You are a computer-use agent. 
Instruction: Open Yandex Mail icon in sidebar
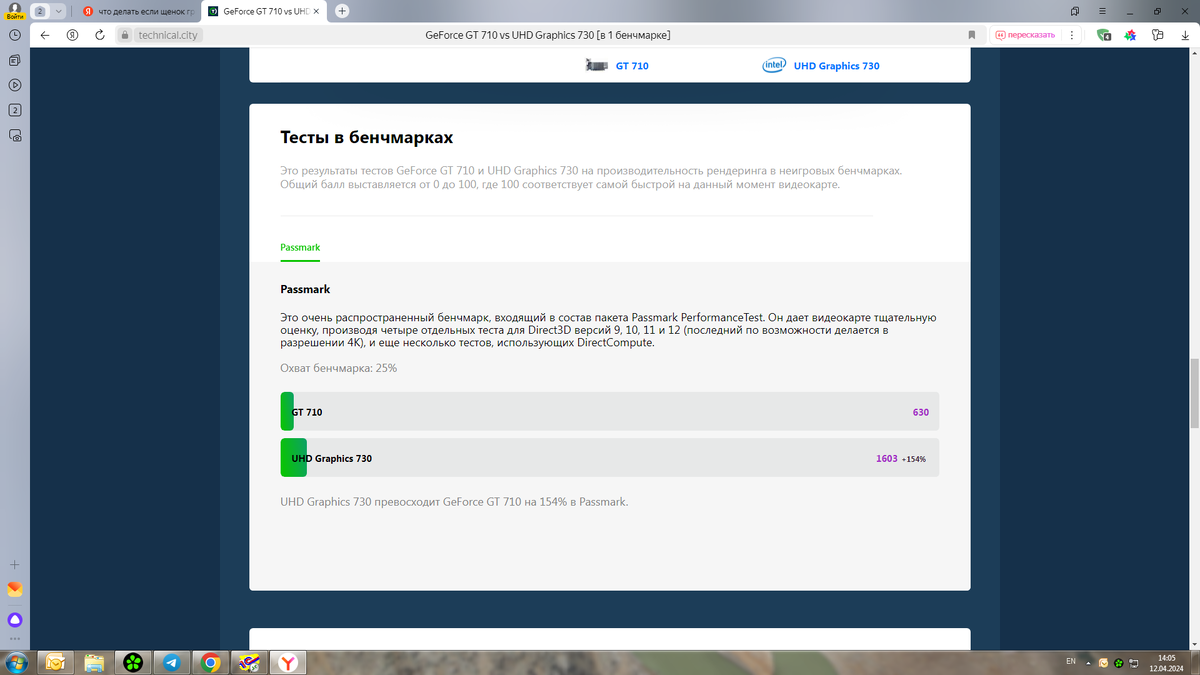15,590
